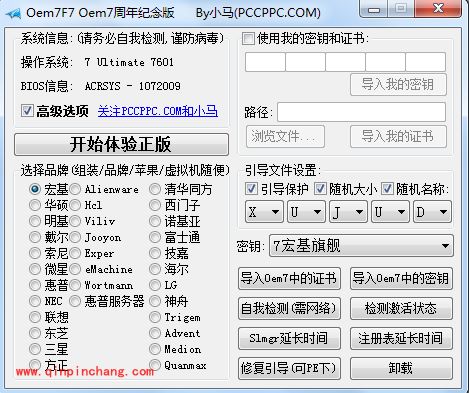Image resolution: width=469 pixels, height=393 pixels.
Task: Pick the 技嘉 radio option
Action: point(155,253)
